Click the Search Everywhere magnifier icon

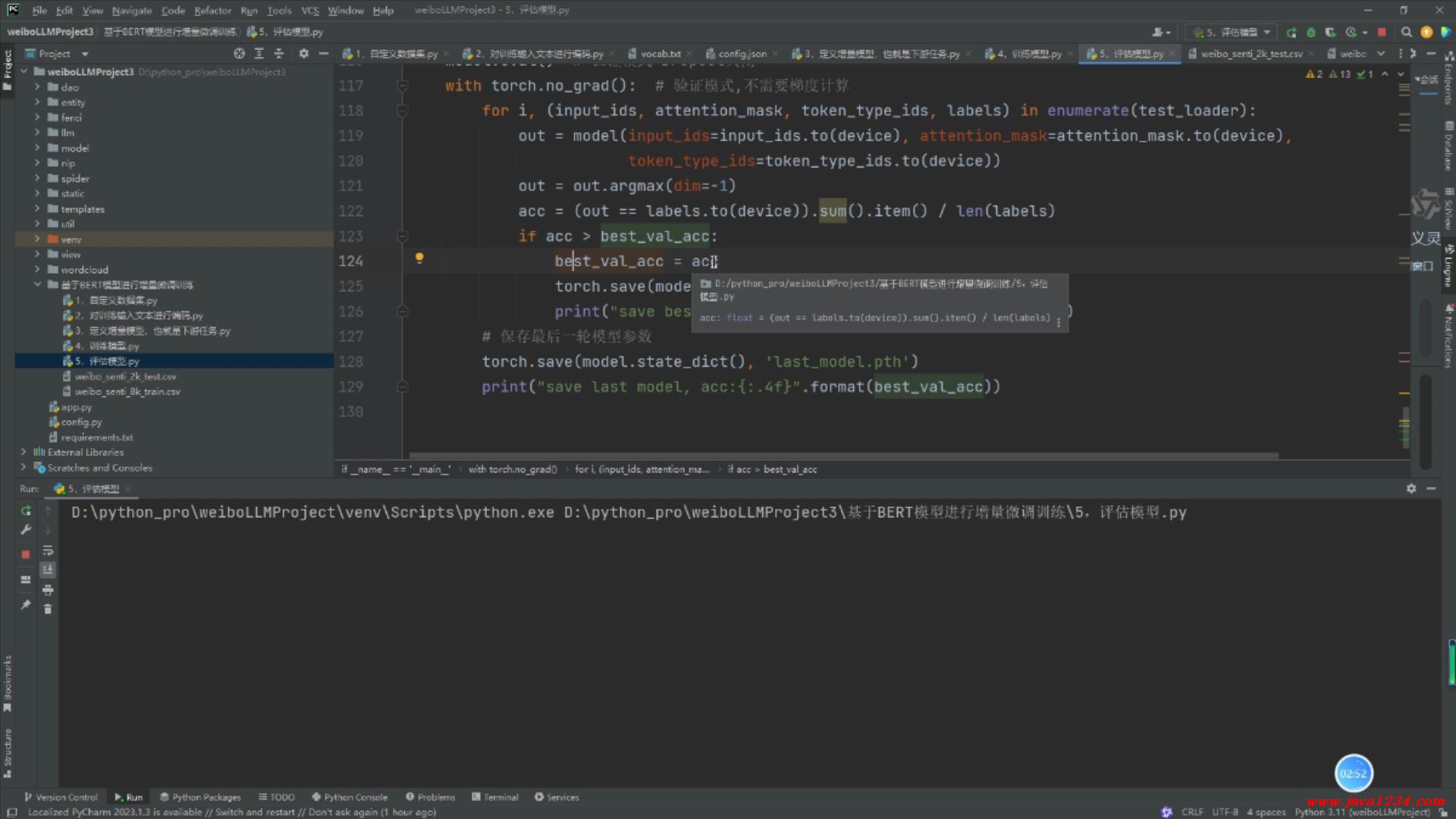point(1406,33)
